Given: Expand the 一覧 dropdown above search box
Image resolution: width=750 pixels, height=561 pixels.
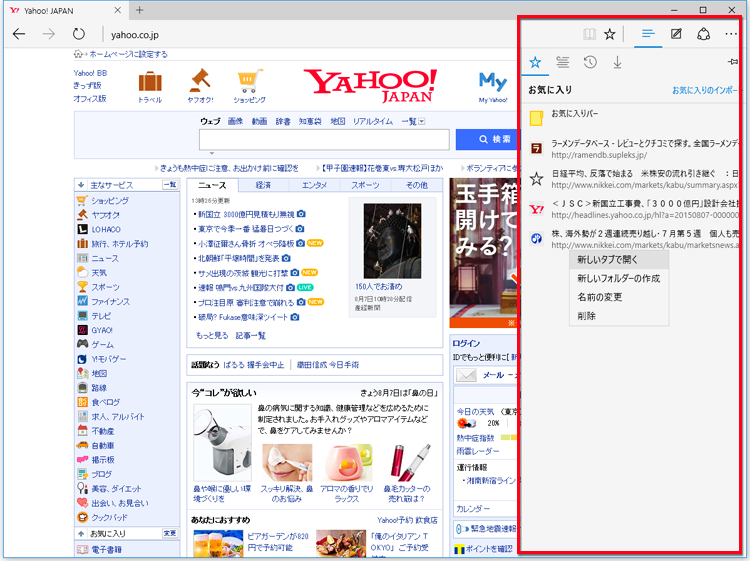Looking at the screenshot, I should coord(413,121).
